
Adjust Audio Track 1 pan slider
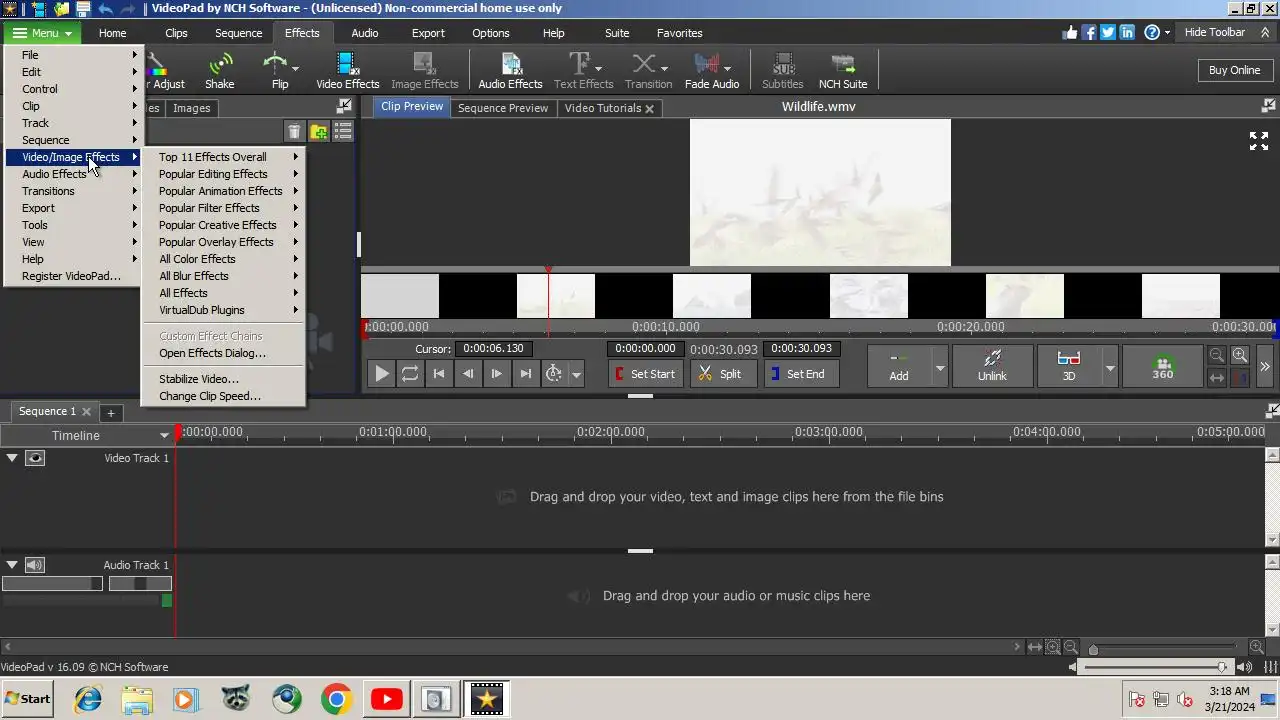140,583
